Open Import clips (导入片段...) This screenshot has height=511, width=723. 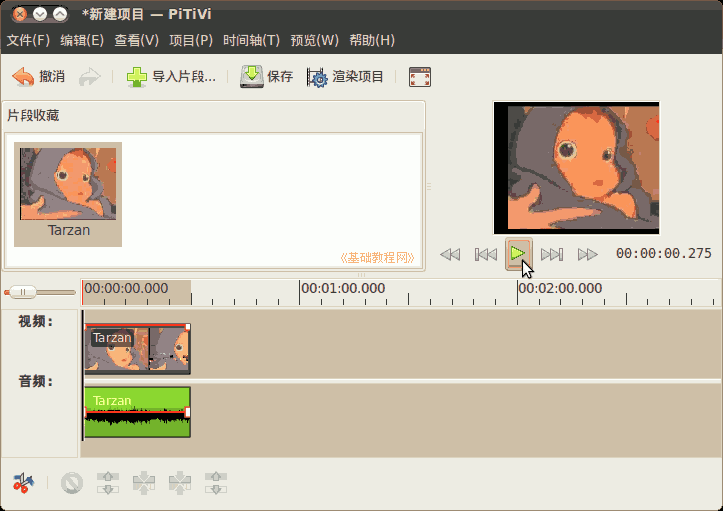(x=172, y=77)
